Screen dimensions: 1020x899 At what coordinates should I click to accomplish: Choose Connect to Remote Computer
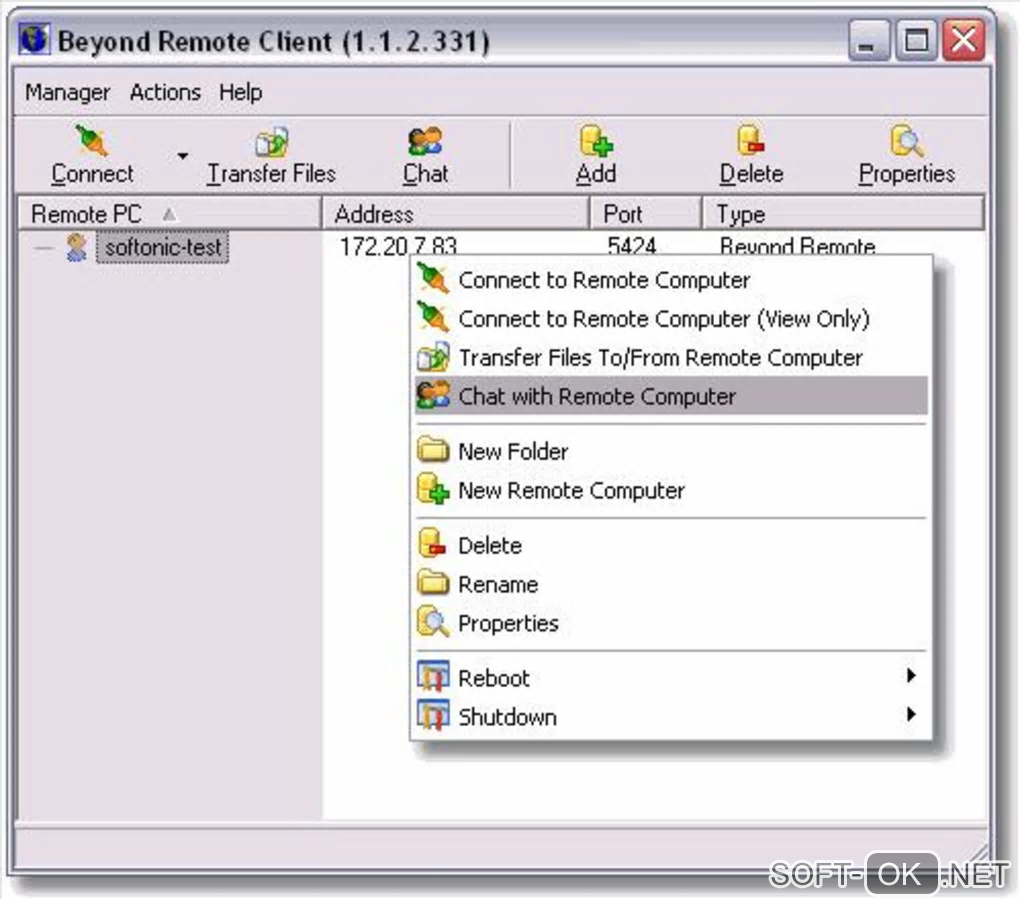671,280
